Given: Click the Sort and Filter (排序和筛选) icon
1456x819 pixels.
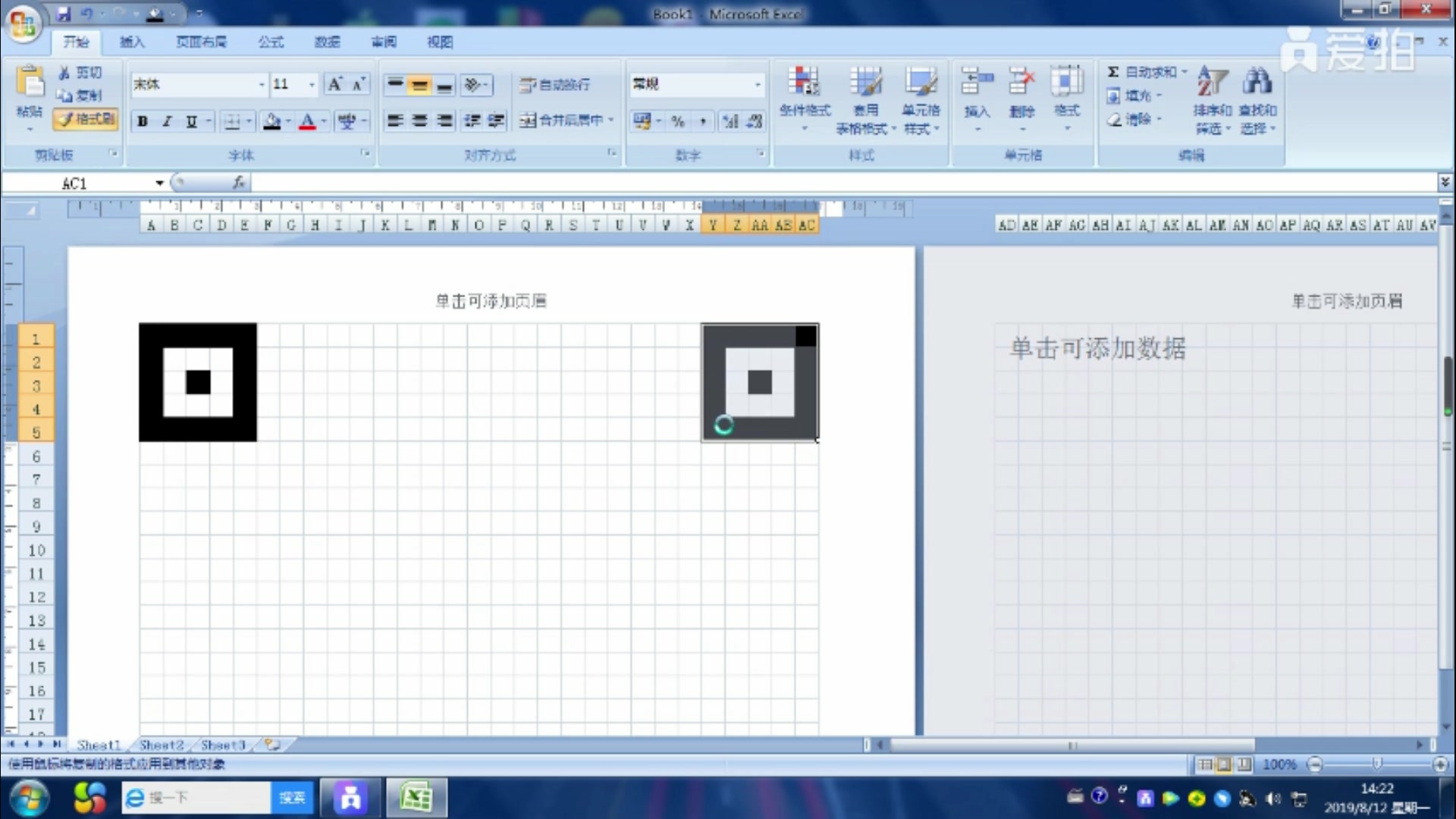Looking at the screenshot, I should coord(1211,99).
